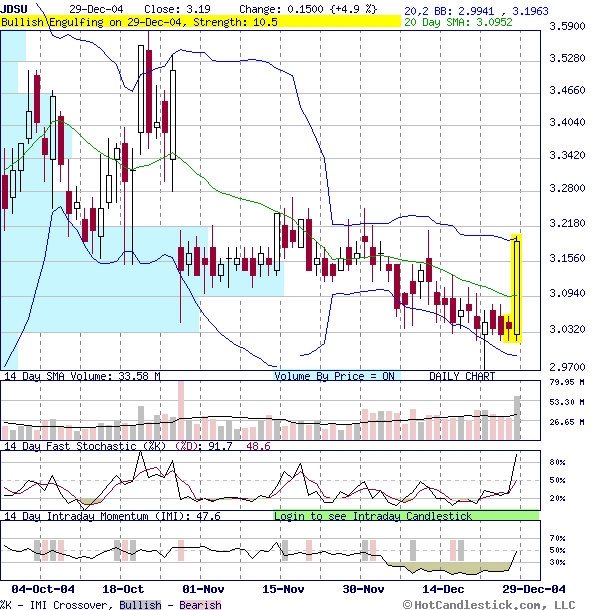Click the 30% IMI axis label
The image size is (600, 610).
point(557,563)
